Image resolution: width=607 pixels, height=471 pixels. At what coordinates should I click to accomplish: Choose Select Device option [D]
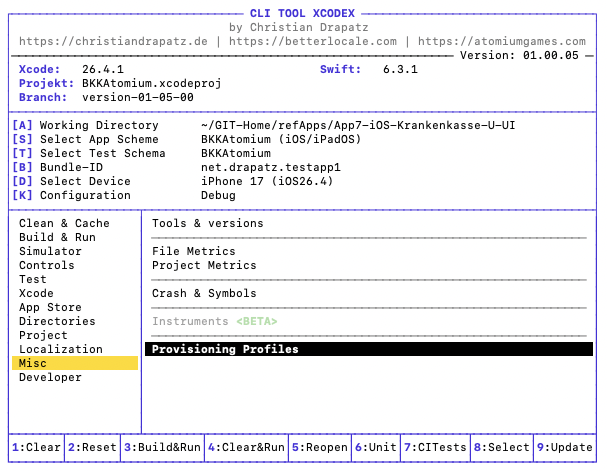(71, 181)
